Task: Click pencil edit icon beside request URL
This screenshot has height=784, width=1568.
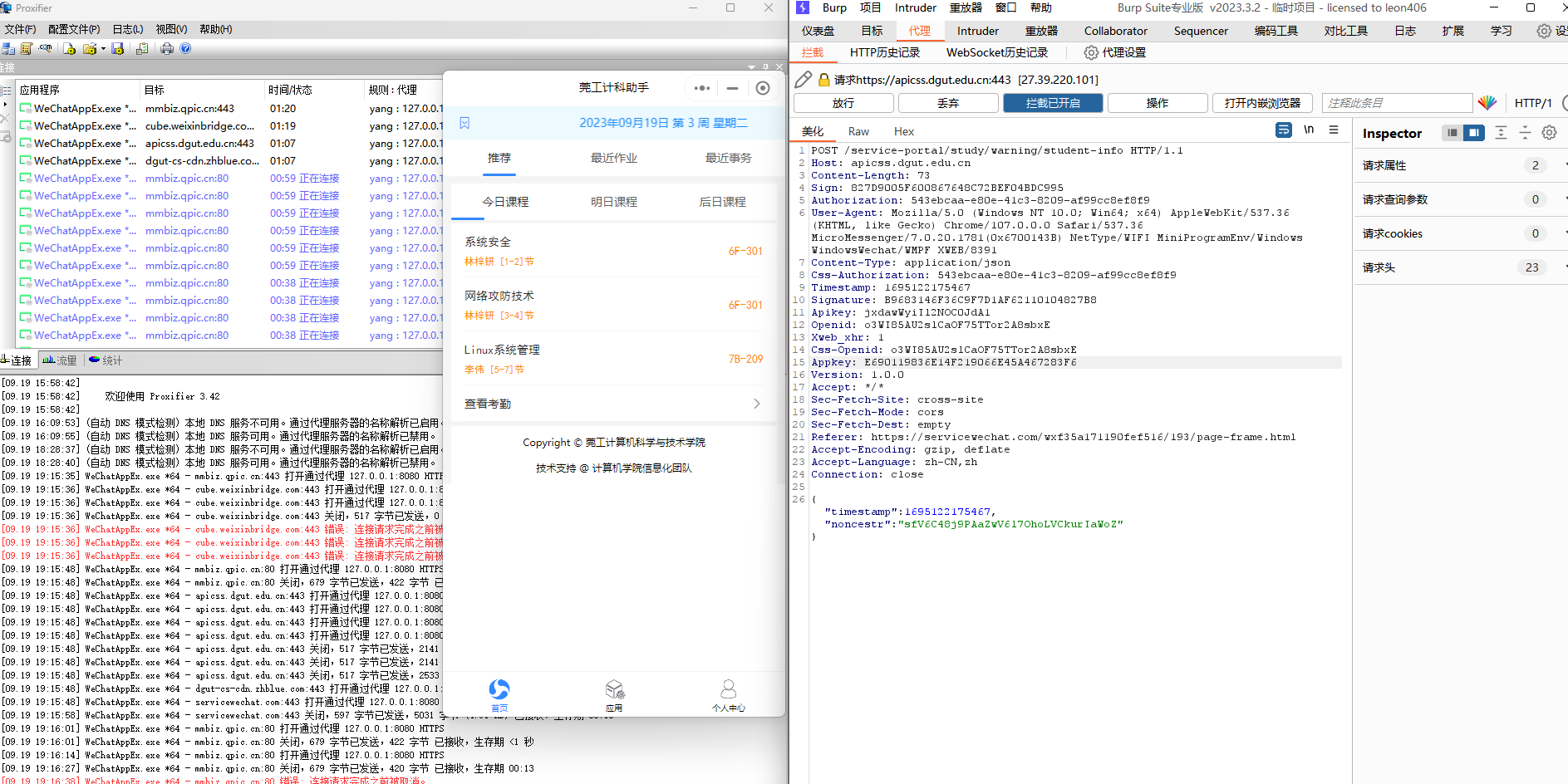Action: [x=804, y=80]
